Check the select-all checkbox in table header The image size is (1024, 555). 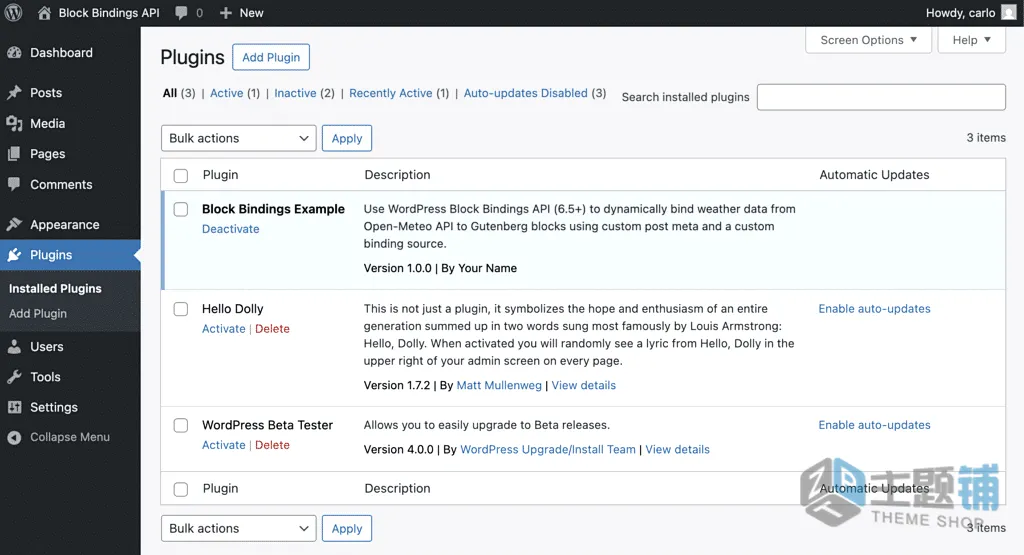(181, 176)
